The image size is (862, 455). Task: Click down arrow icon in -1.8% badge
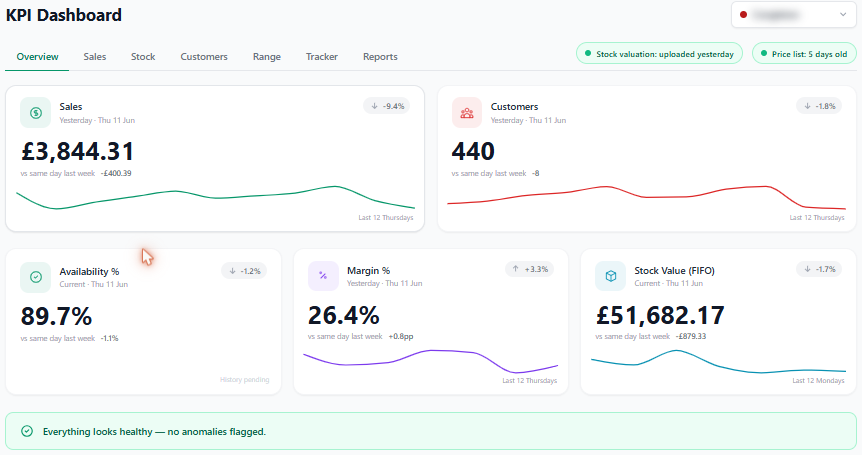[x=807, y=106]
